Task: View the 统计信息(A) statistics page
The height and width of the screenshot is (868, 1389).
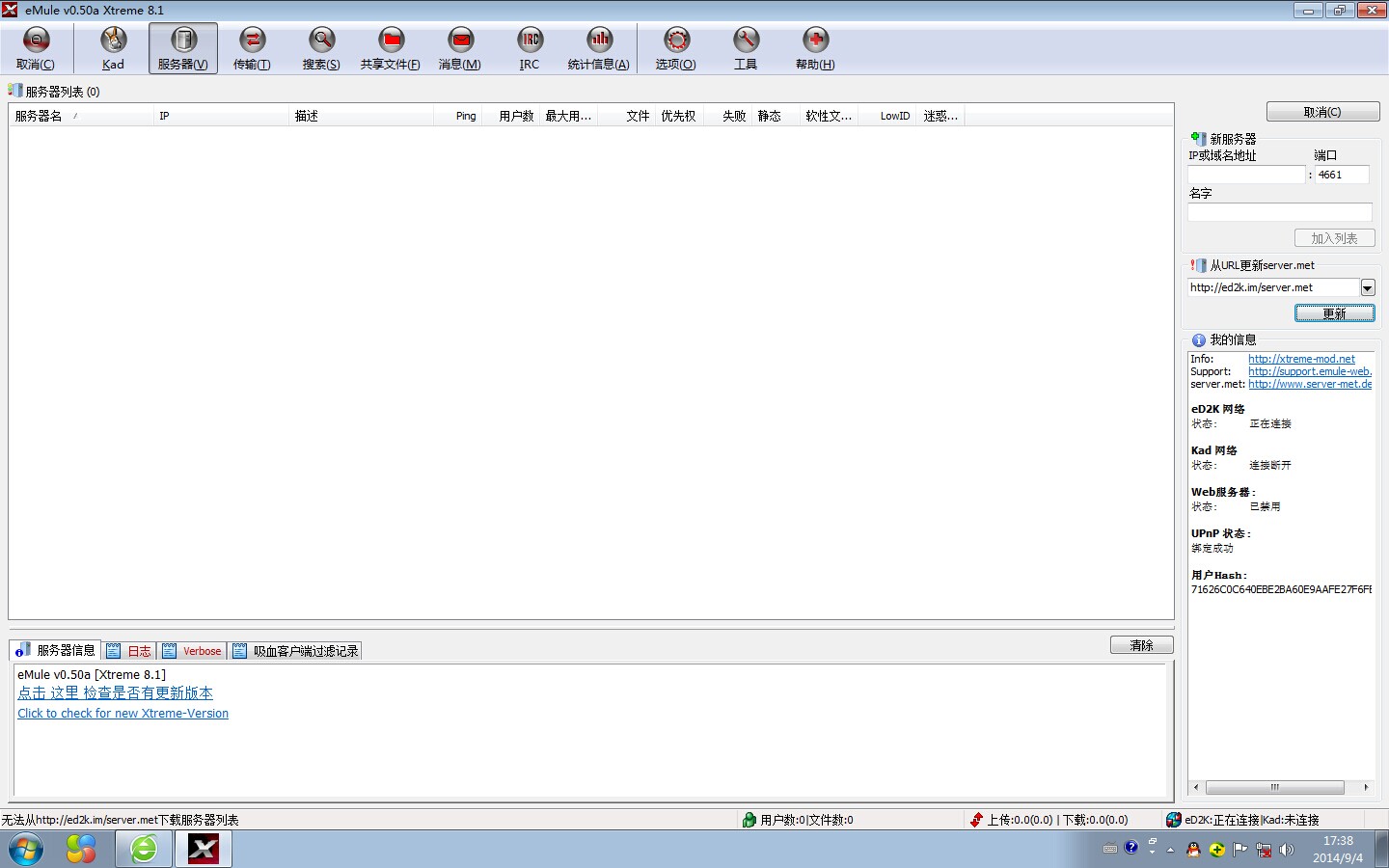Action: (x=599, y=48)
